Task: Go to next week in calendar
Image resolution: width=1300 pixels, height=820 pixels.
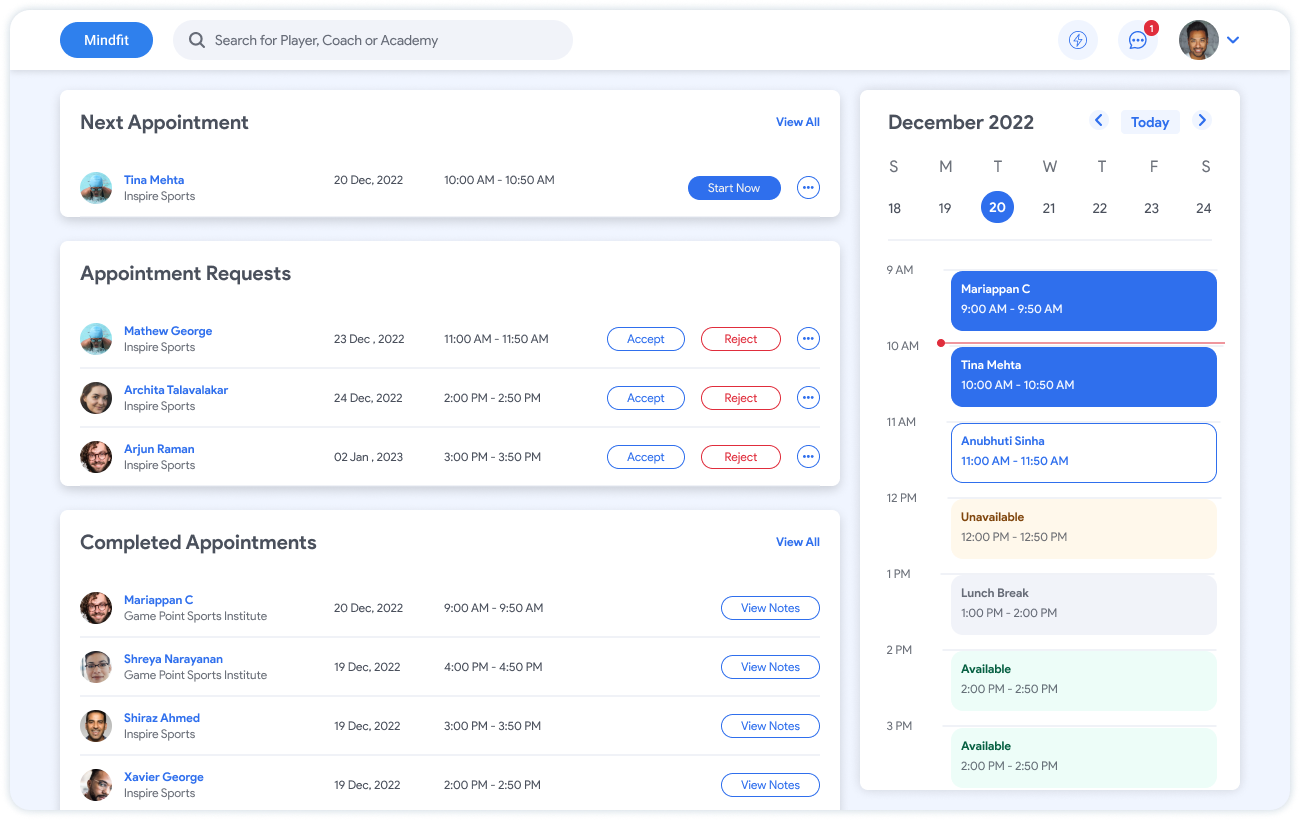Action: (1202, 120)
